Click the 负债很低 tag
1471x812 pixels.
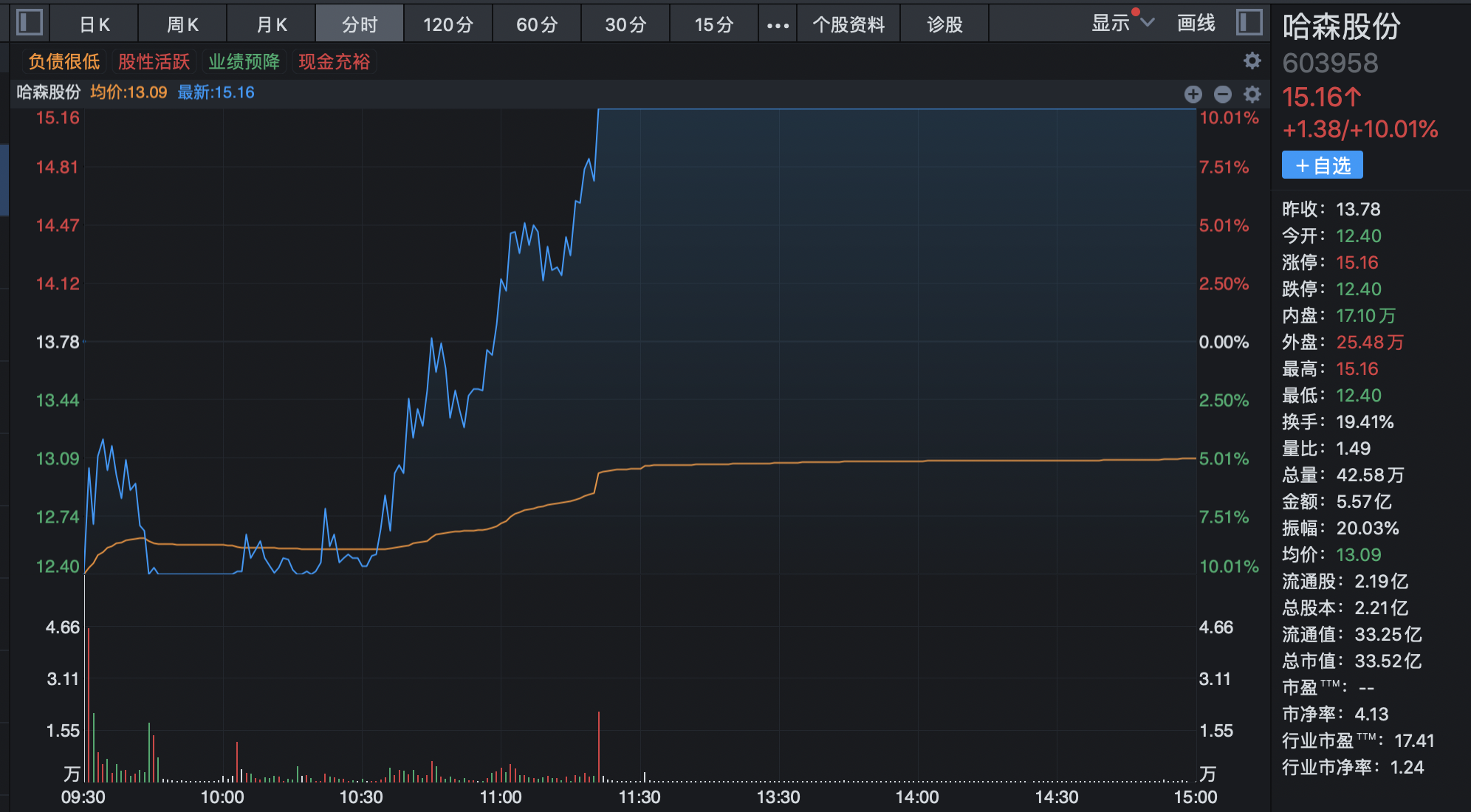pyautogui.click(x=64, y=61)
